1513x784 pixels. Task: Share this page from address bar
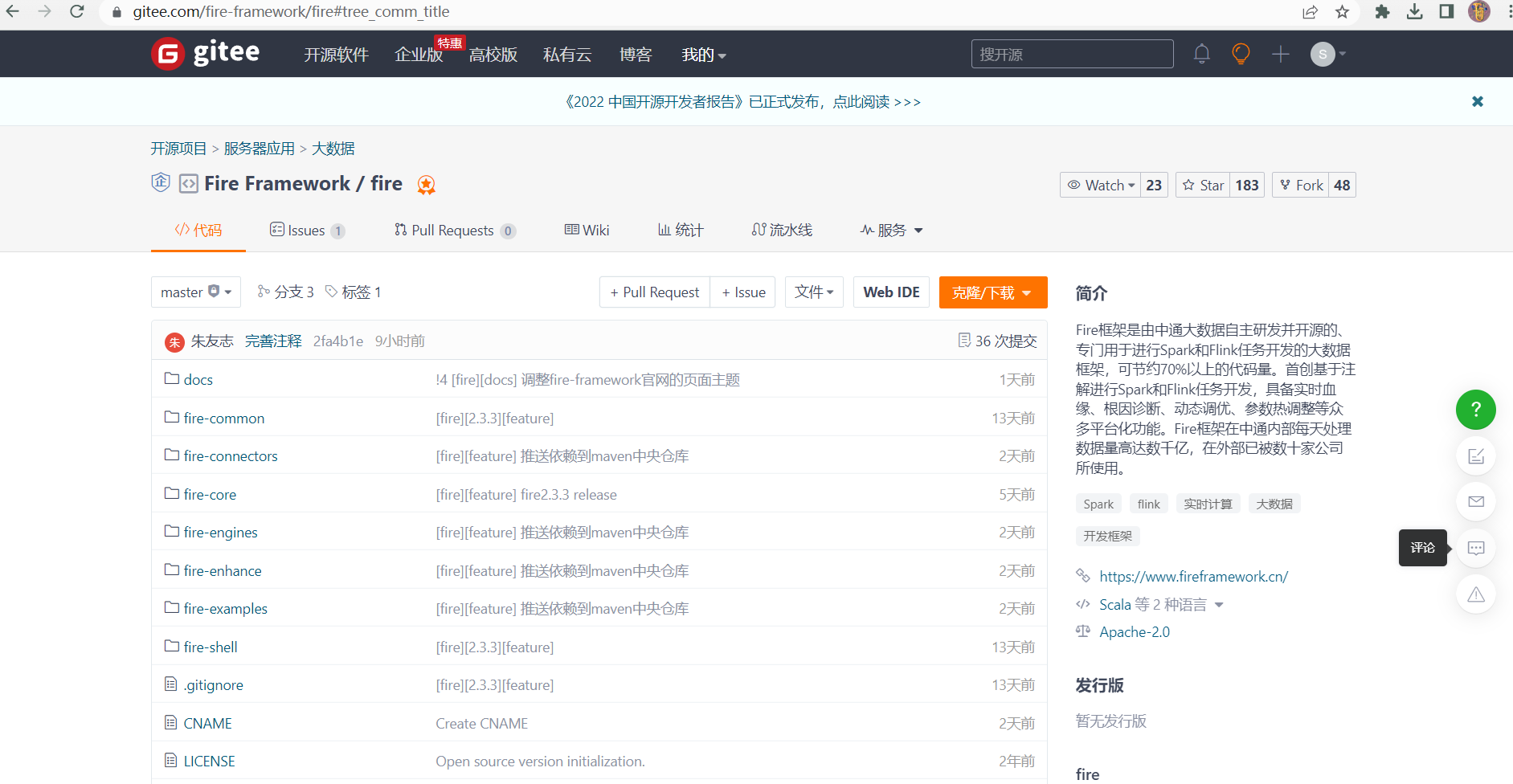(x=1310, y=11)
